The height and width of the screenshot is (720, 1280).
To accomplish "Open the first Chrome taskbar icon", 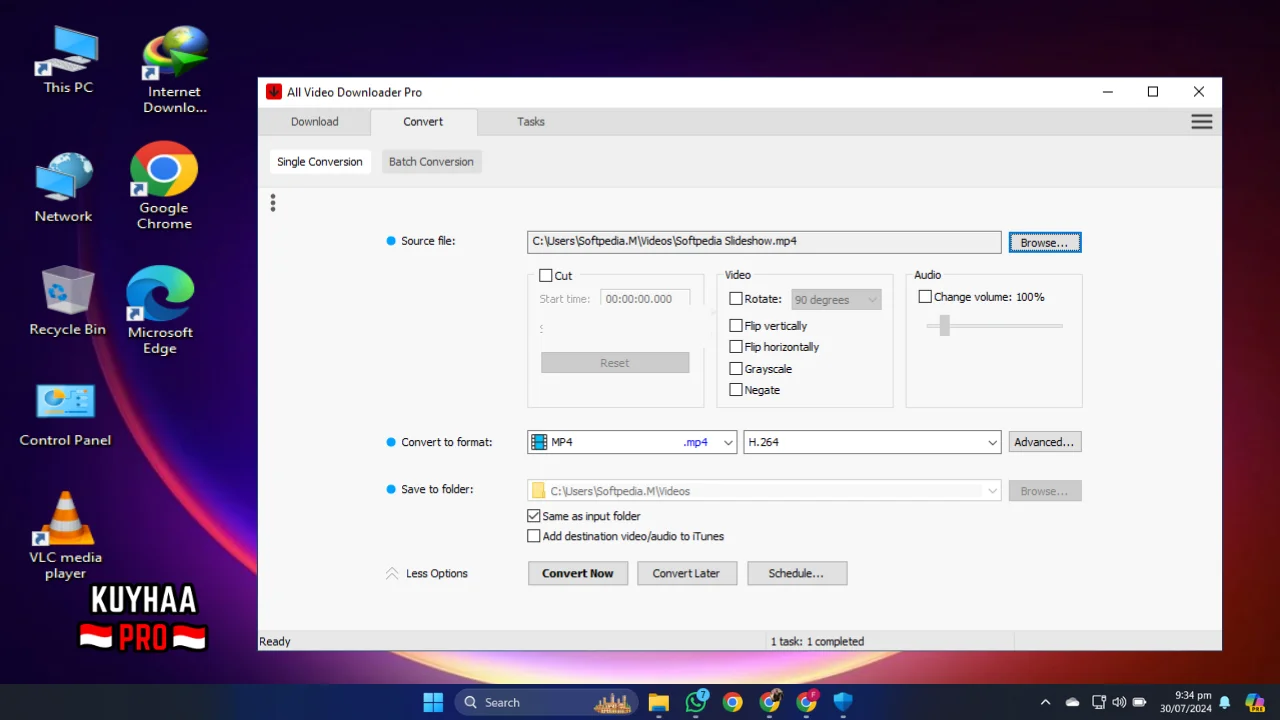I will pyautogui.click(x=733, y=702).
